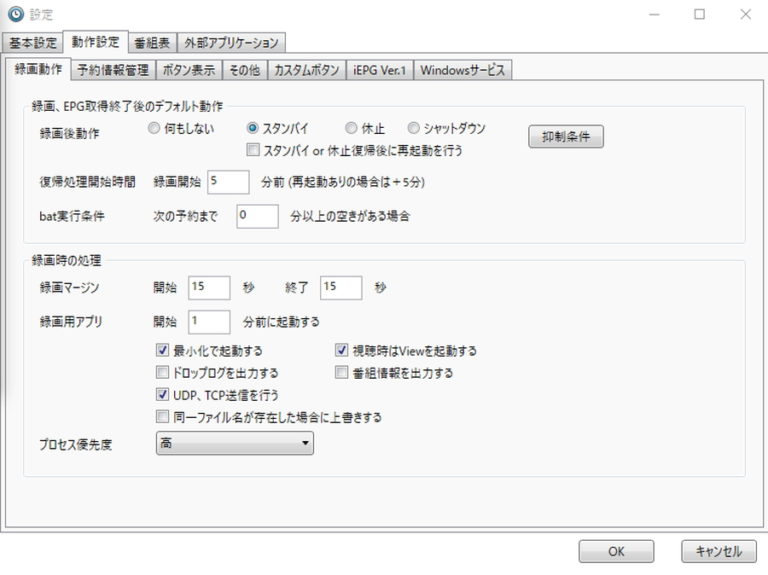Enable ドロップログを出力する checkbox
768x575 pixels.
pos(163,373)
